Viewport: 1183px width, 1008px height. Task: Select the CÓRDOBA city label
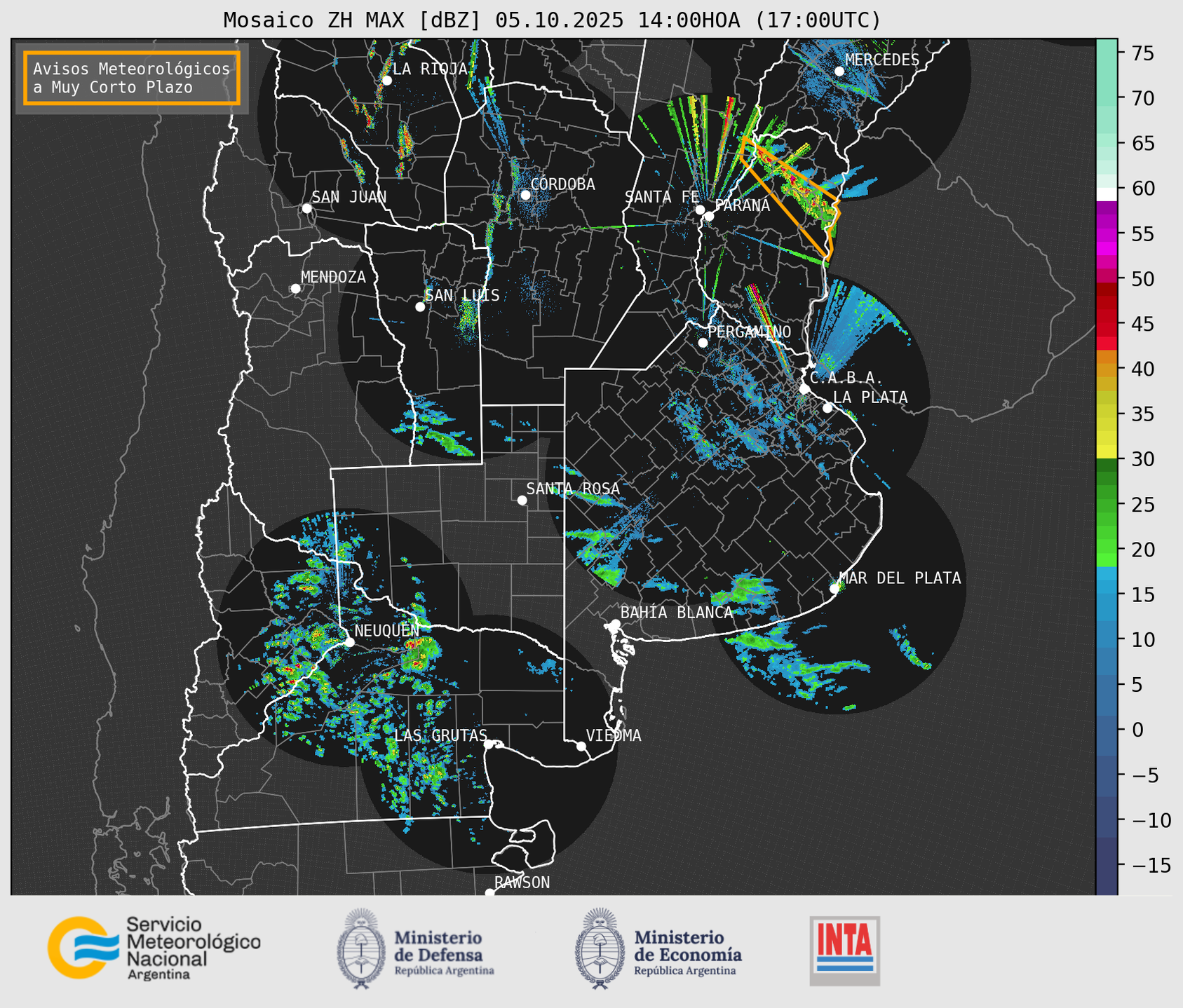coord(562,184)
